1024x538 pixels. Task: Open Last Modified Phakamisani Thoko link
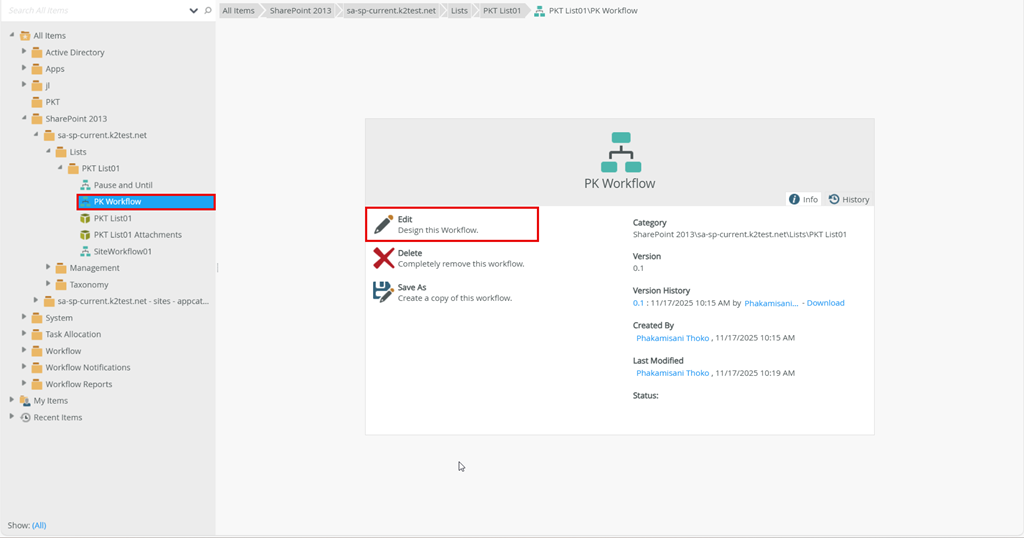coord(673,373)
